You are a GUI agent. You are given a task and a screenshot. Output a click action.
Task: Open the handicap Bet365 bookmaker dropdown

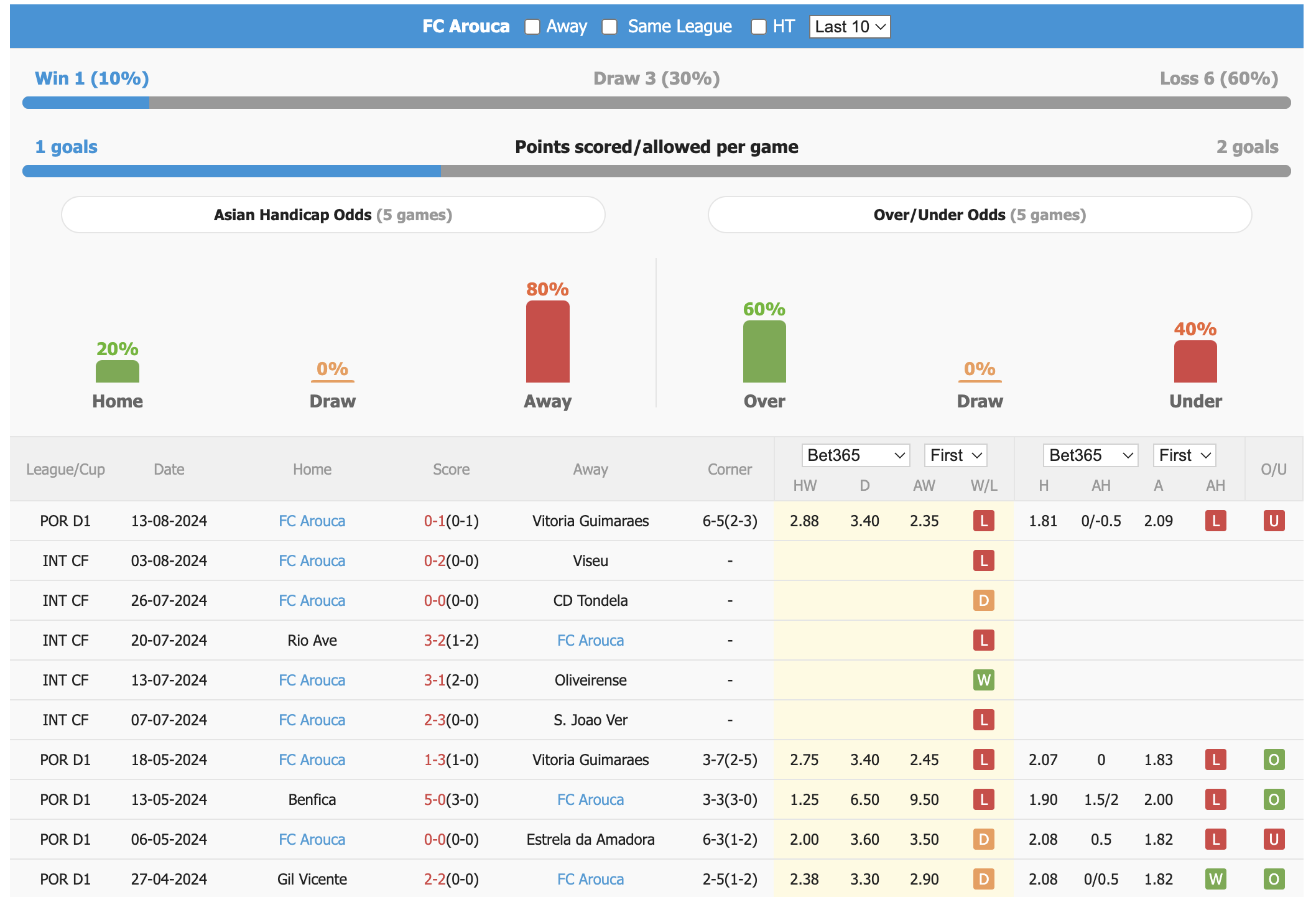pyautogui.click(x=1091, y=455)
